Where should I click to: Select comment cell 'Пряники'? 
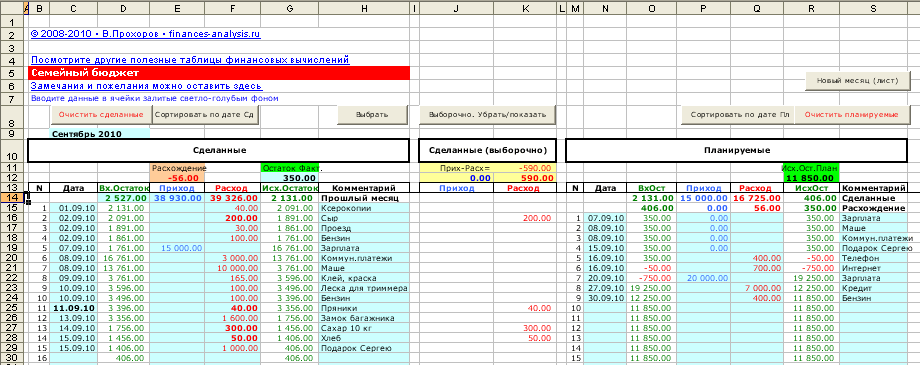tap(364, 307)
